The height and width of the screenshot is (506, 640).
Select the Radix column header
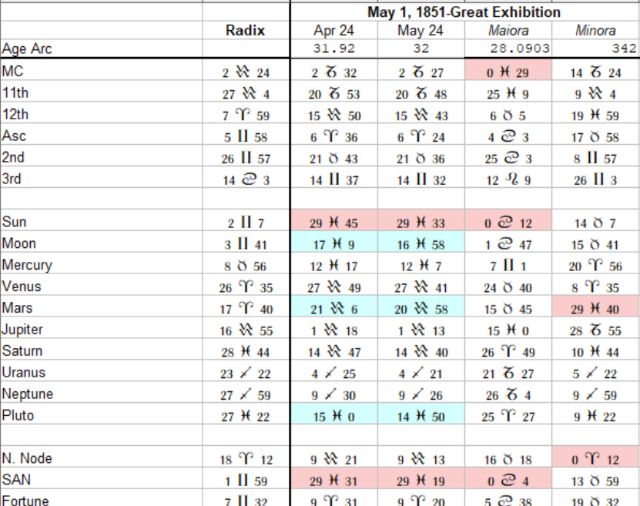coord(245,31)
